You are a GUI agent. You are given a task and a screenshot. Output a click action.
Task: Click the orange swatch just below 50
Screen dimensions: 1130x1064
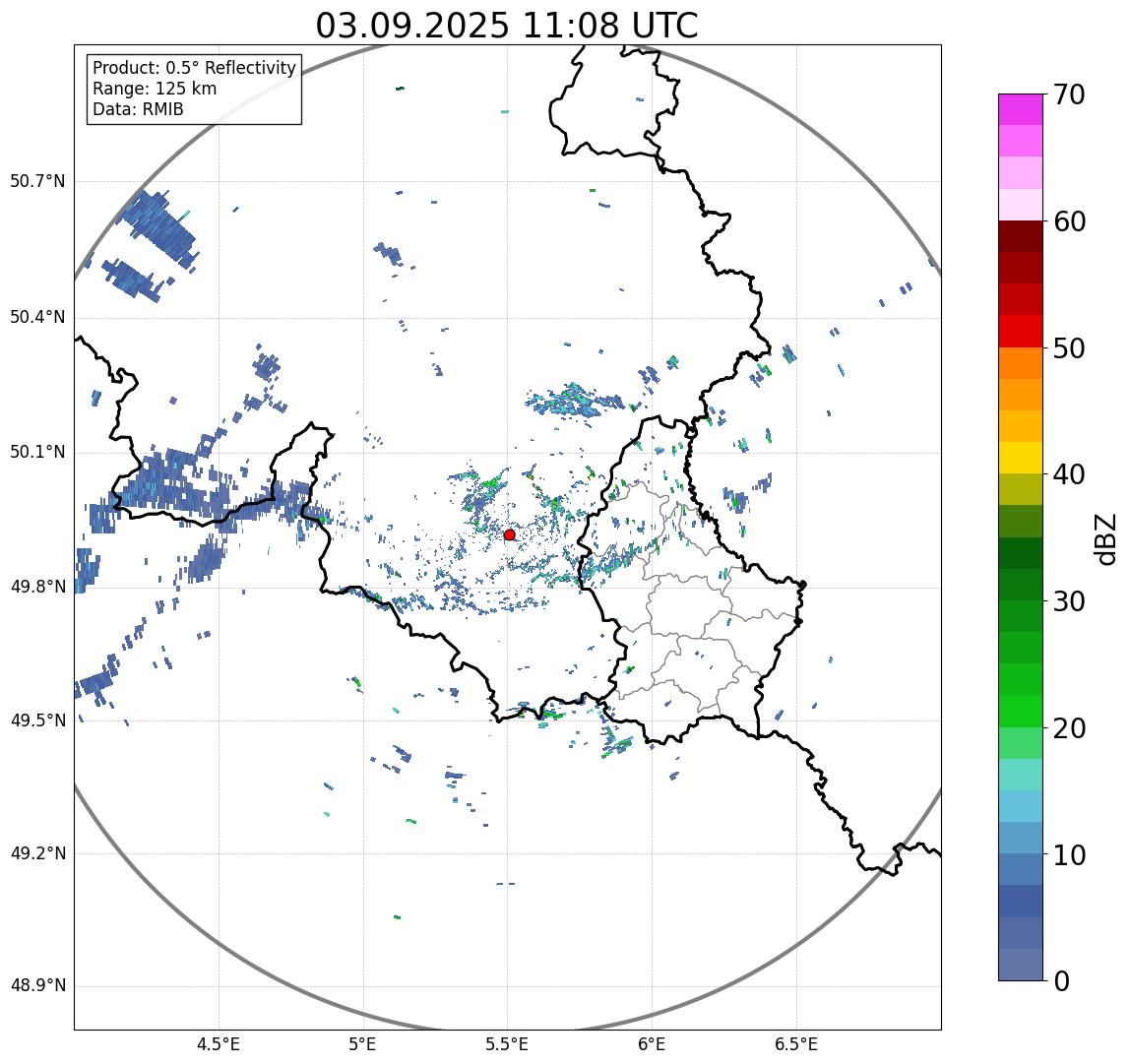coord(1021,363)
